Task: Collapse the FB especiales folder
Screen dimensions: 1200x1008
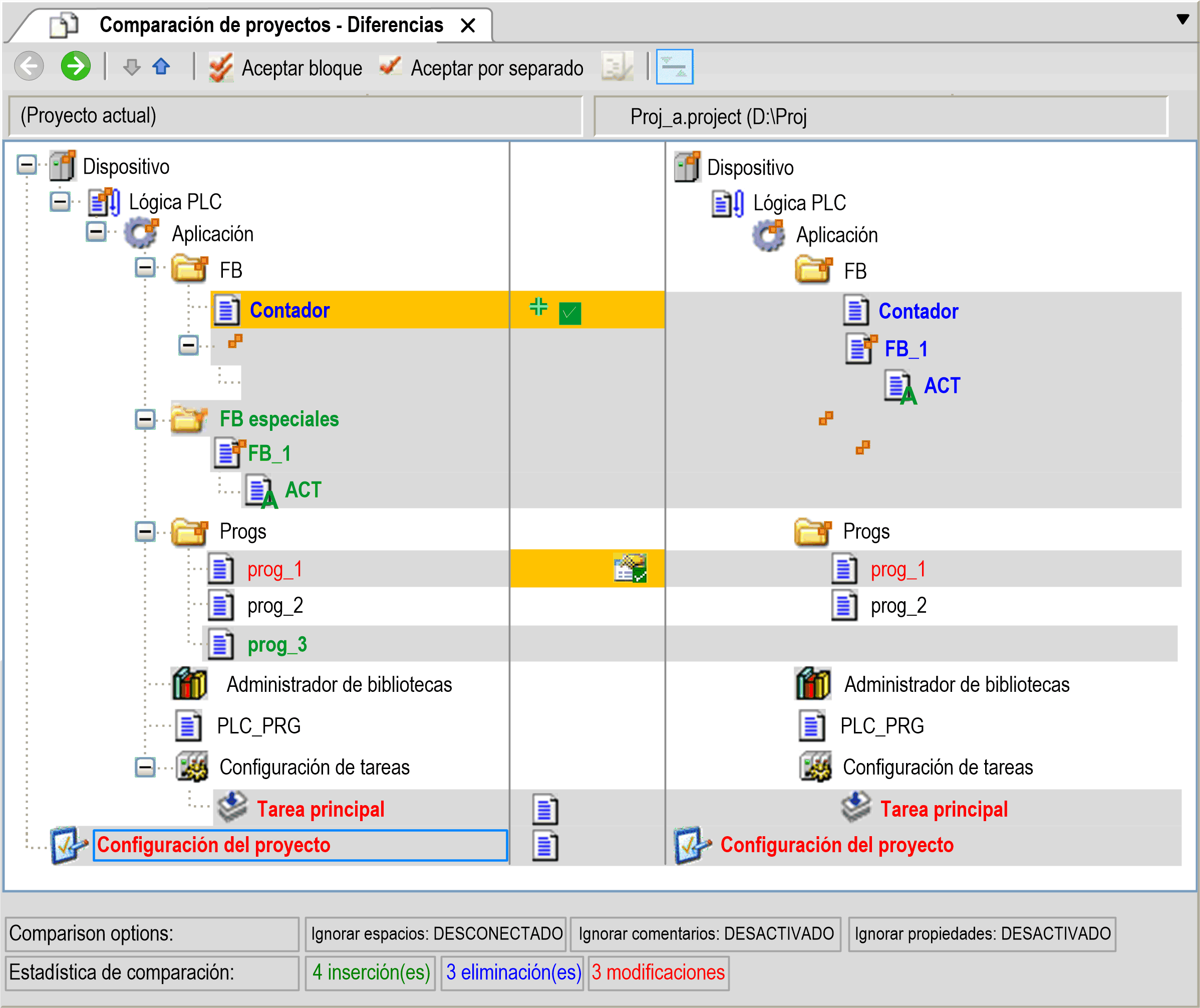Action: tap(145, 419)
